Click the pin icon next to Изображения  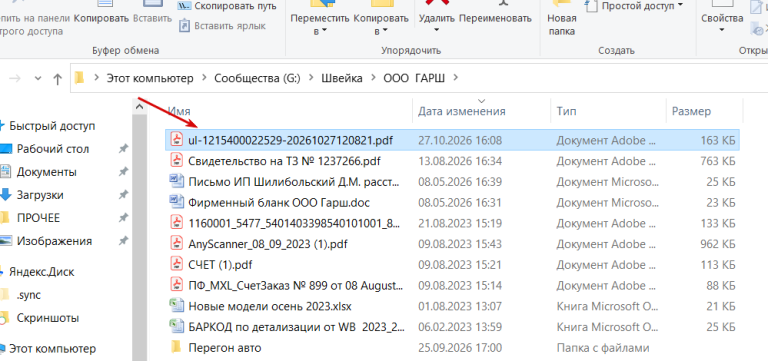tap(123, 241)
